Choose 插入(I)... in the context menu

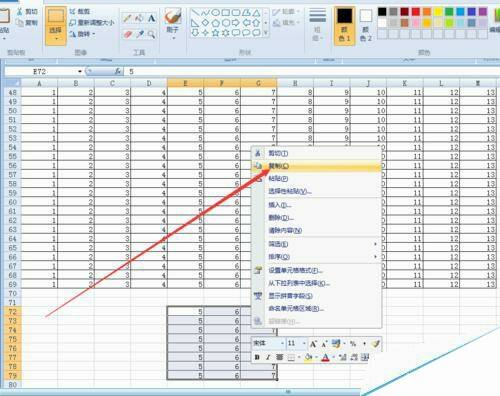316,205
